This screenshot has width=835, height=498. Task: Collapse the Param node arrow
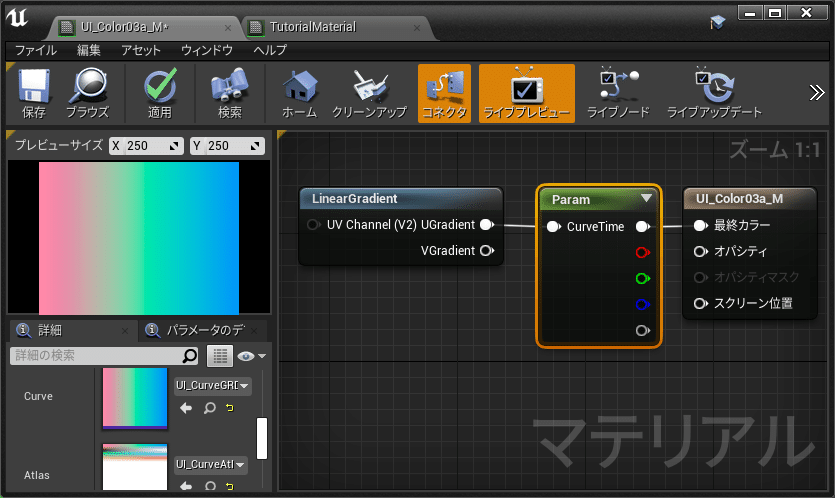tap(646, 198)
